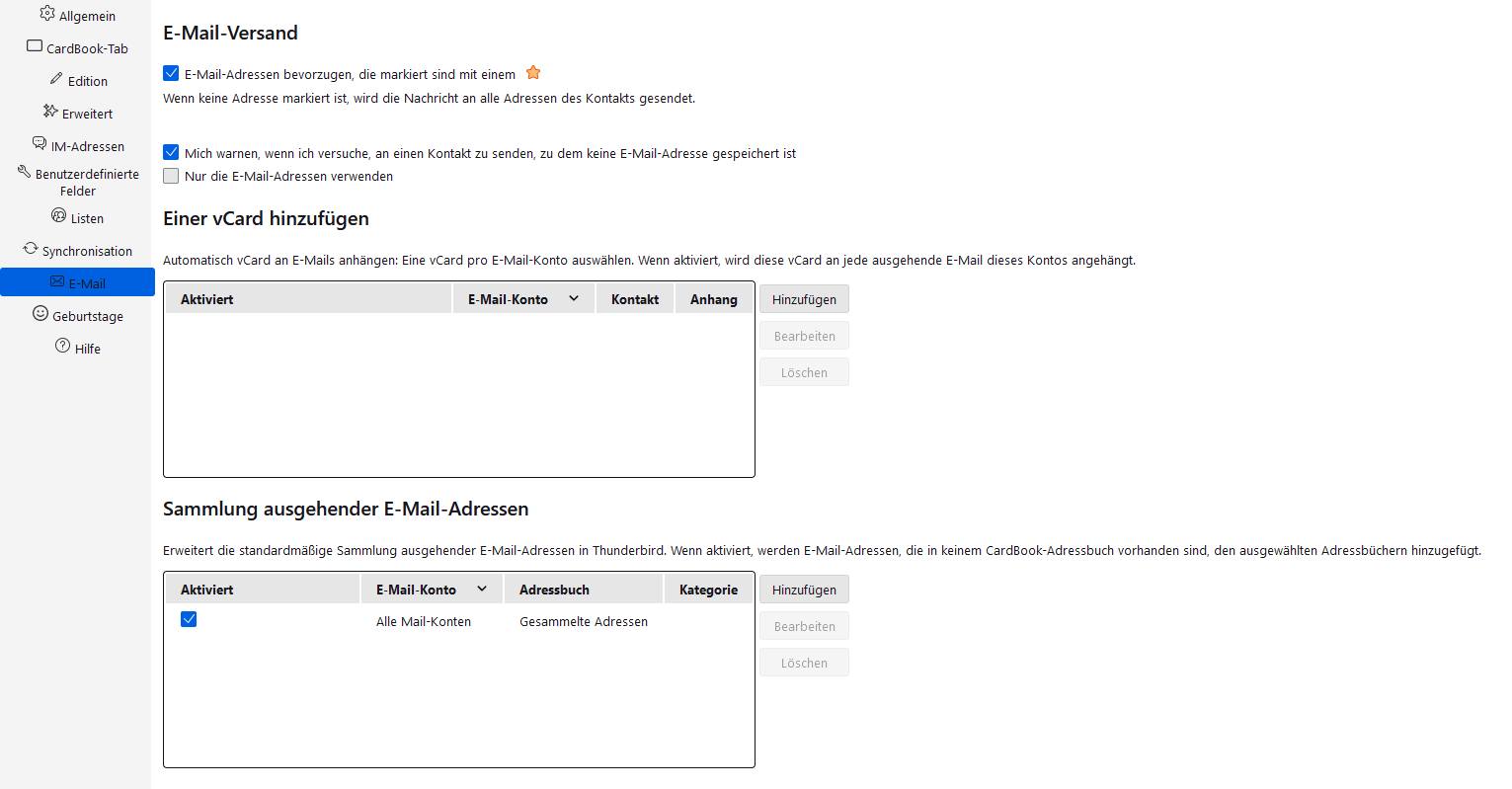Click the pencil icon for Edition

[56, 79]
